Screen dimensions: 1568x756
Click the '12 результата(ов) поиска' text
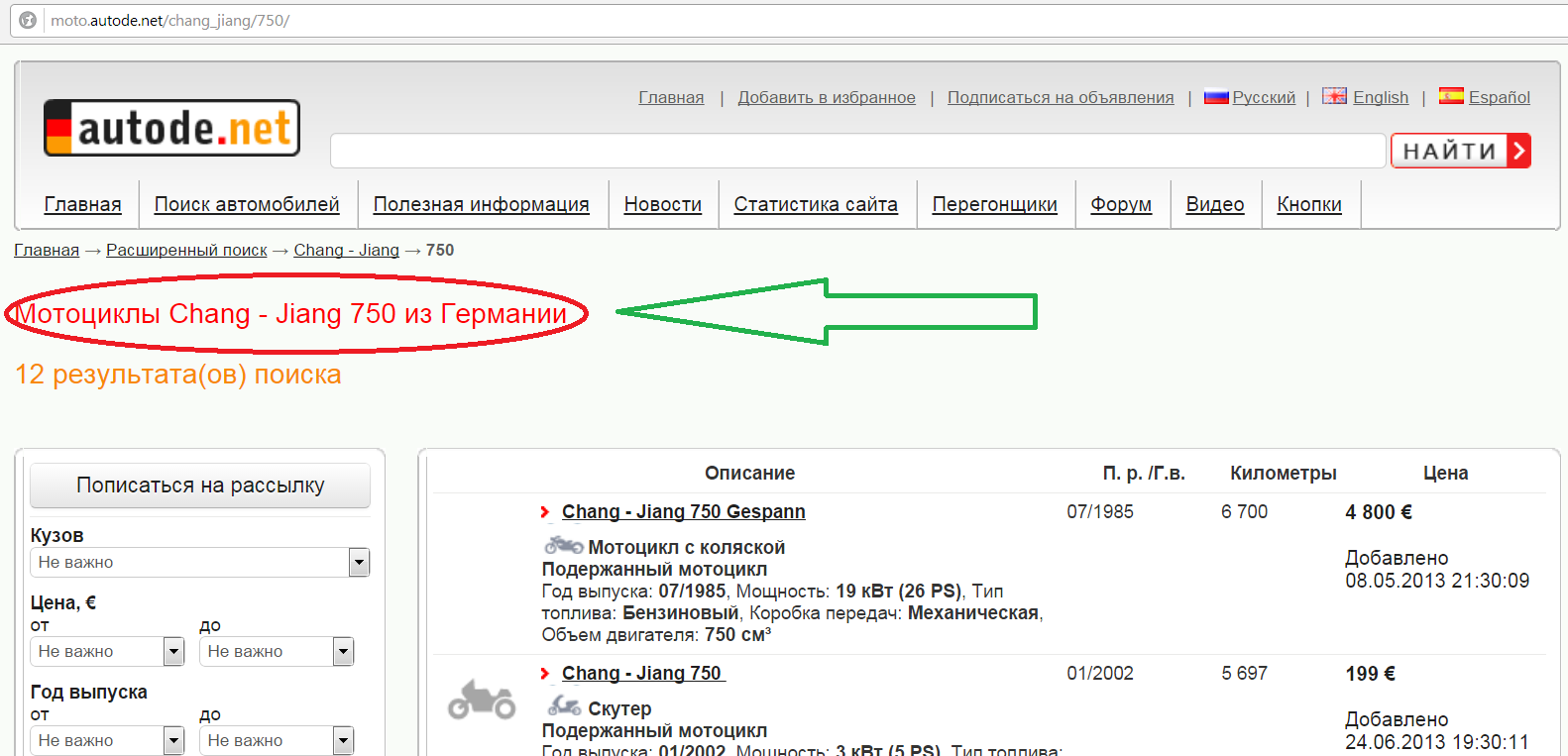click(178, 375)
